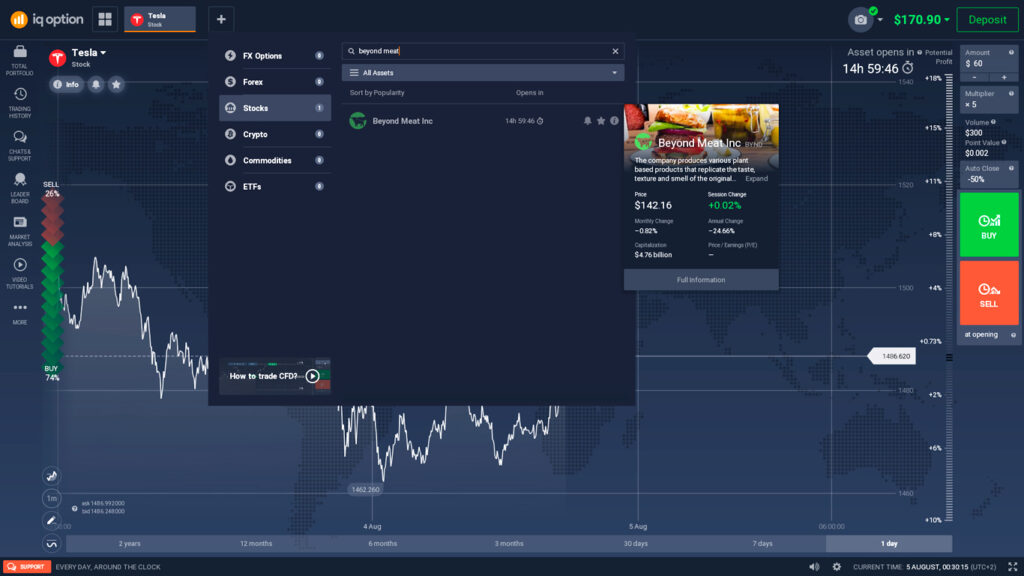1024x576 pixels.
Task: Click the camera screenshot icon
Action: pos(861,20)
